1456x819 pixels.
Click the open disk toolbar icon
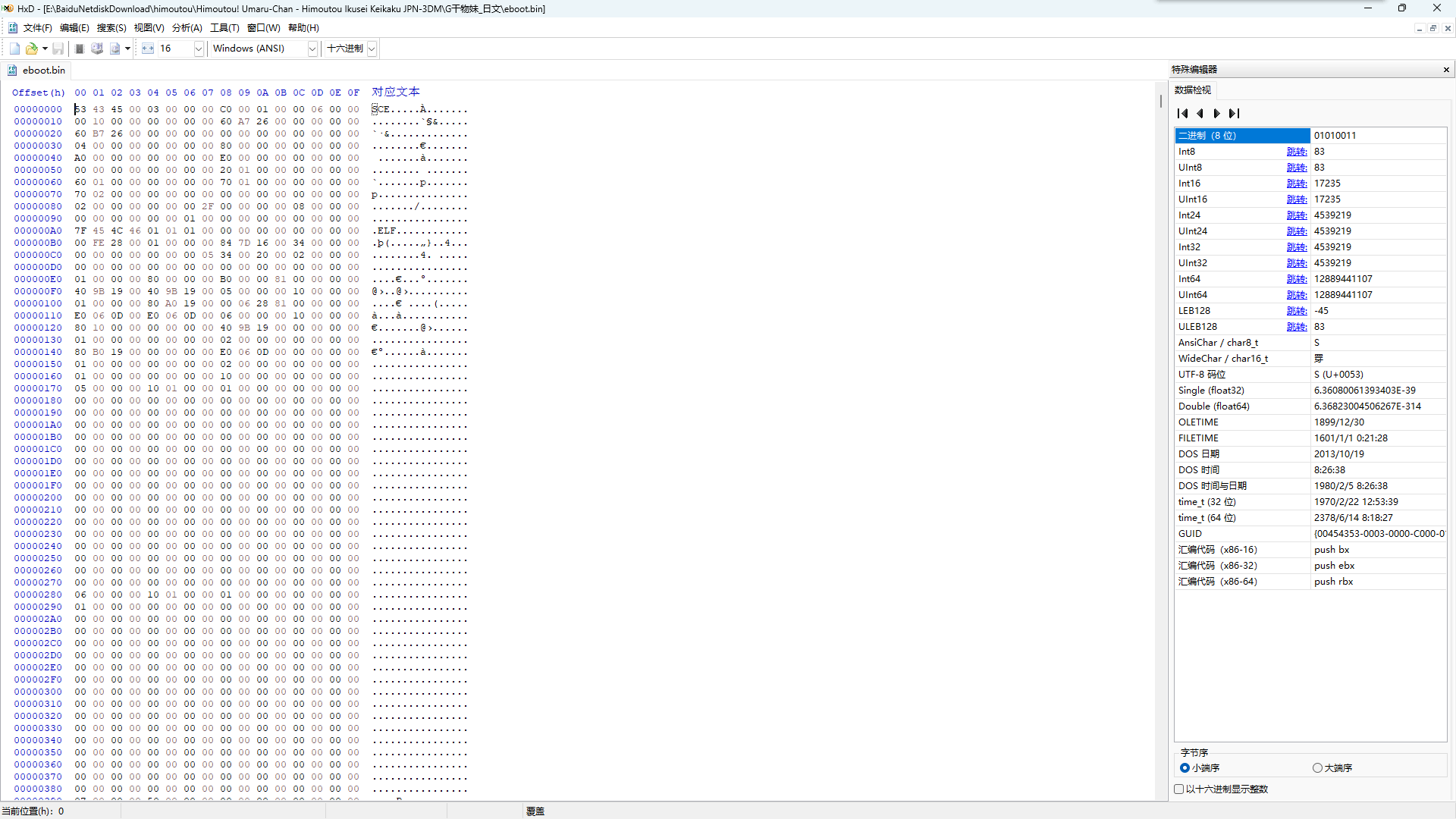(97, 48)
